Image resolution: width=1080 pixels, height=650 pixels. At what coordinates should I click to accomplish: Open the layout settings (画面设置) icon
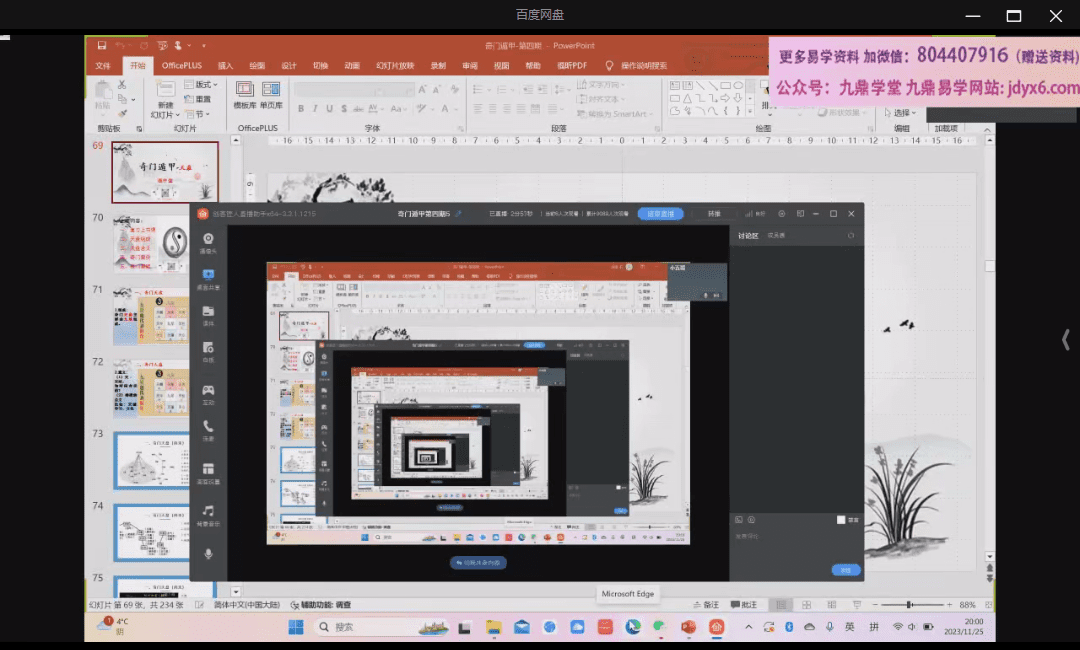208,470
